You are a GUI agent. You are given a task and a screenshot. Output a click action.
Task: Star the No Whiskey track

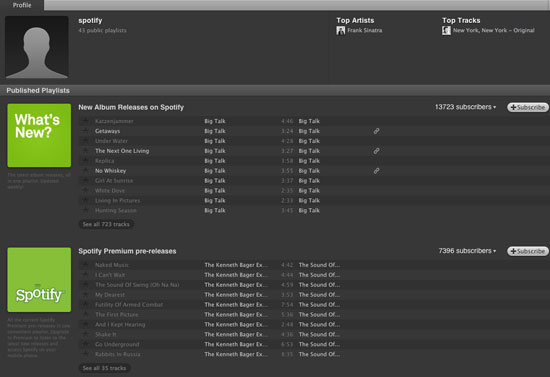coord(85,170)
